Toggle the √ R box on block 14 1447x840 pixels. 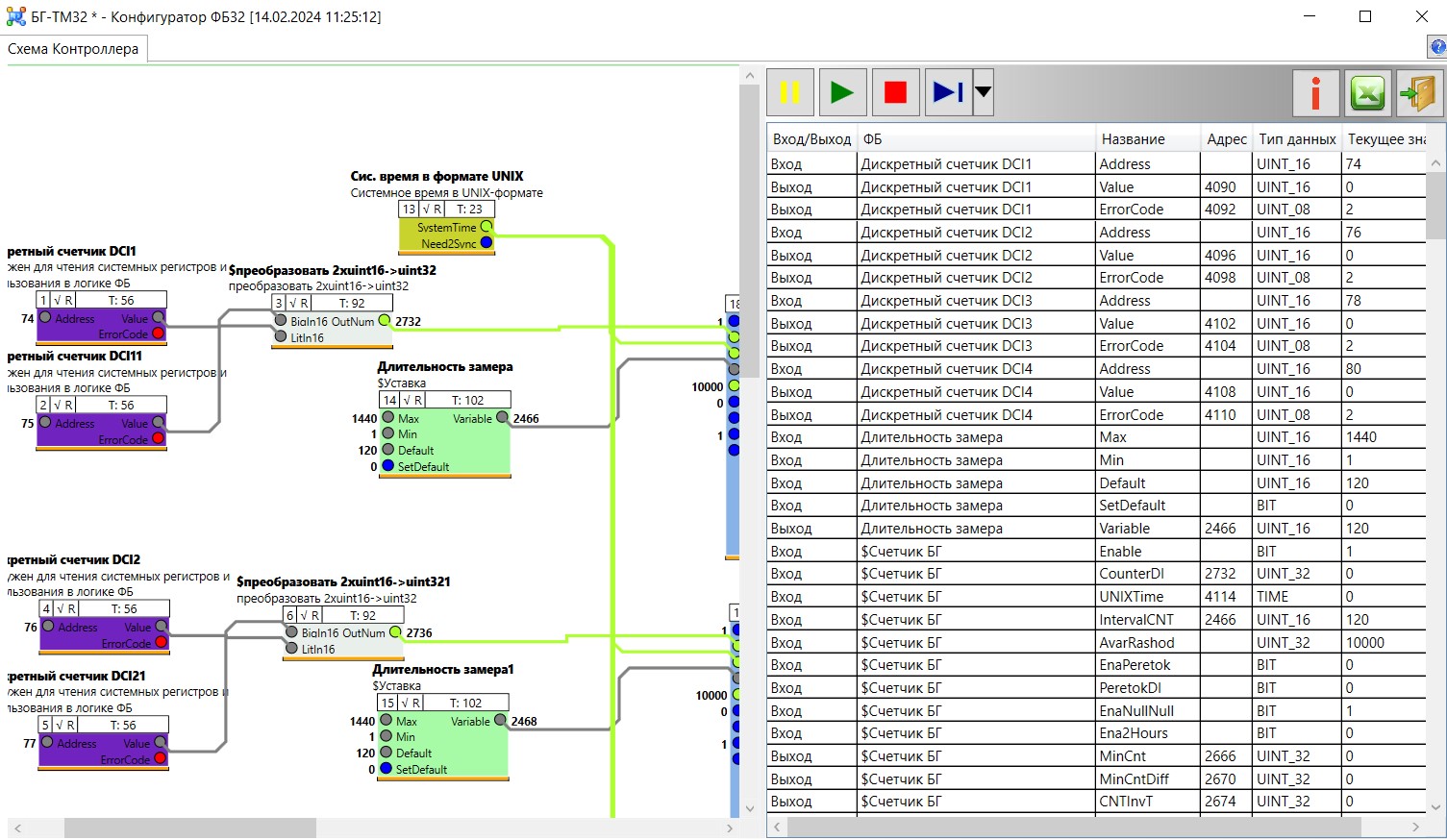[412, 401]
